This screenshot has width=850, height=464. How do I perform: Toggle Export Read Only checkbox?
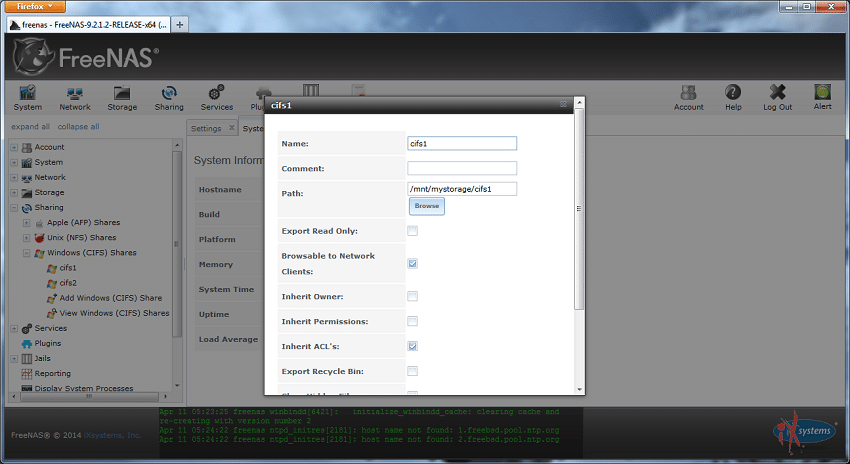(413, 231)
